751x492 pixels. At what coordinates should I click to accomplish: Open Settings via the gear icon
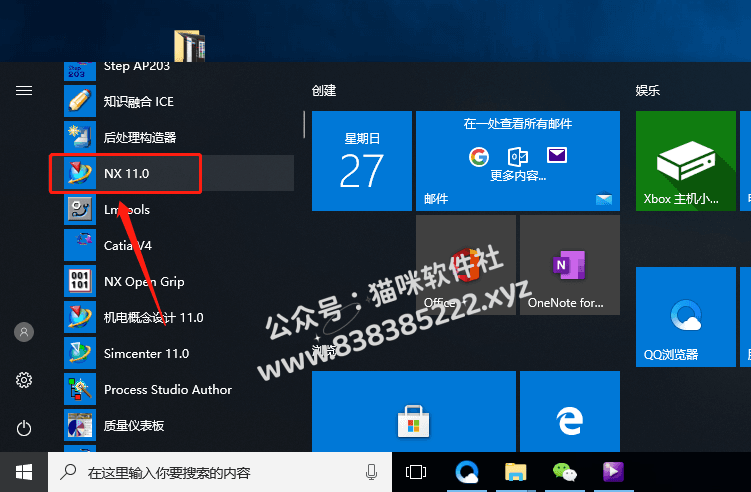click(24, 380)
